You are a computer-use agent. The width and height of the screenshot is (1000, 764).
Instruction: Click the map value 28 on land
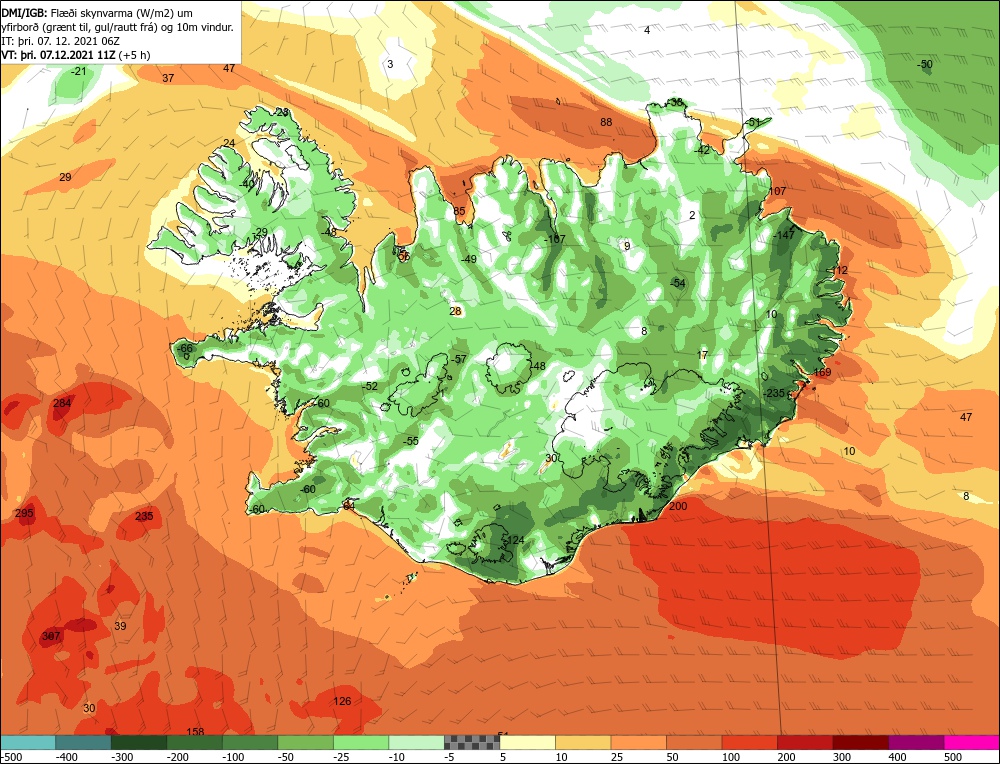click(x=455, y=312)
